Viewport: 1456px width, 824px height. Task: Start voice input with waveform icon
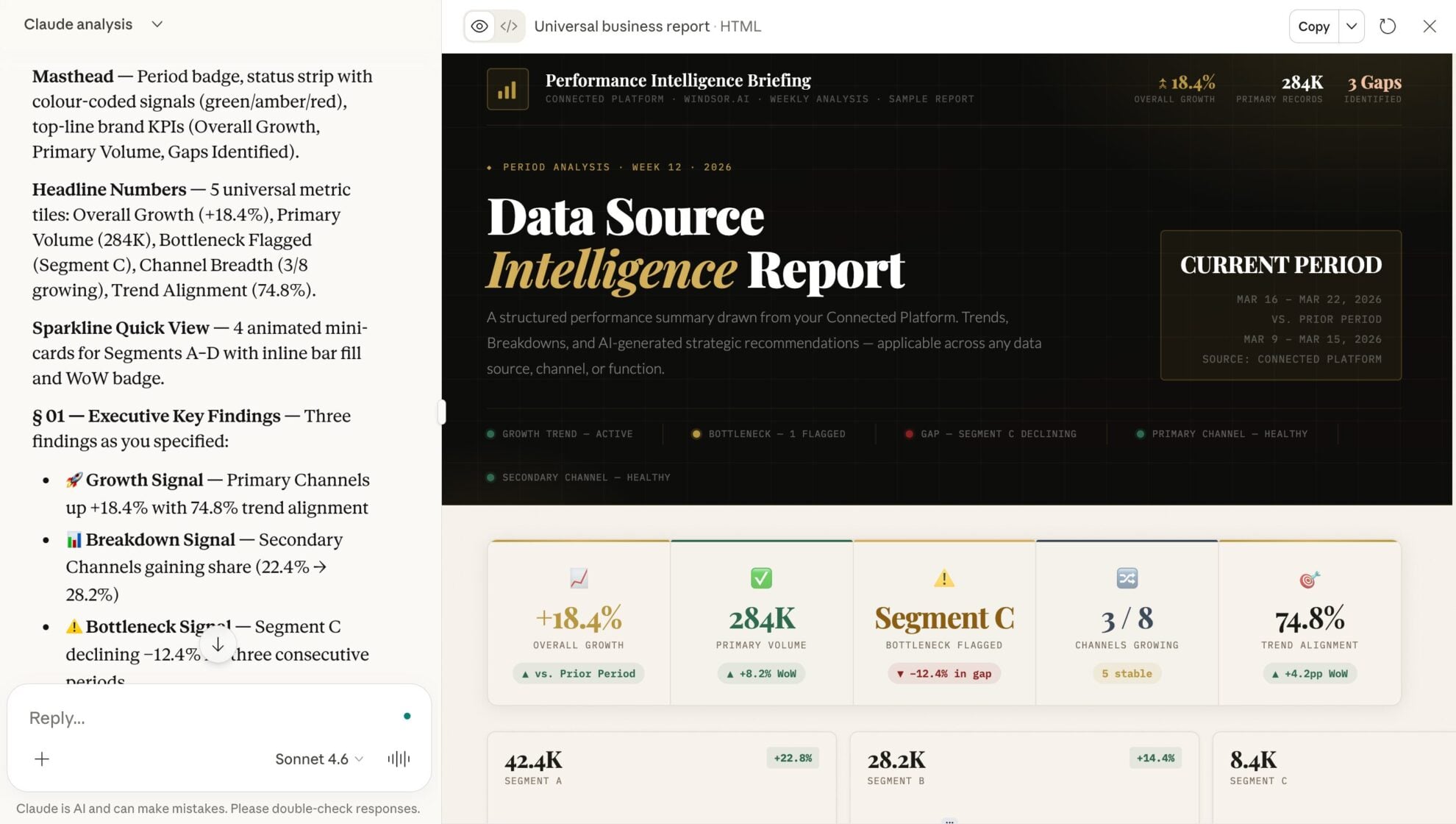point(399,759)
